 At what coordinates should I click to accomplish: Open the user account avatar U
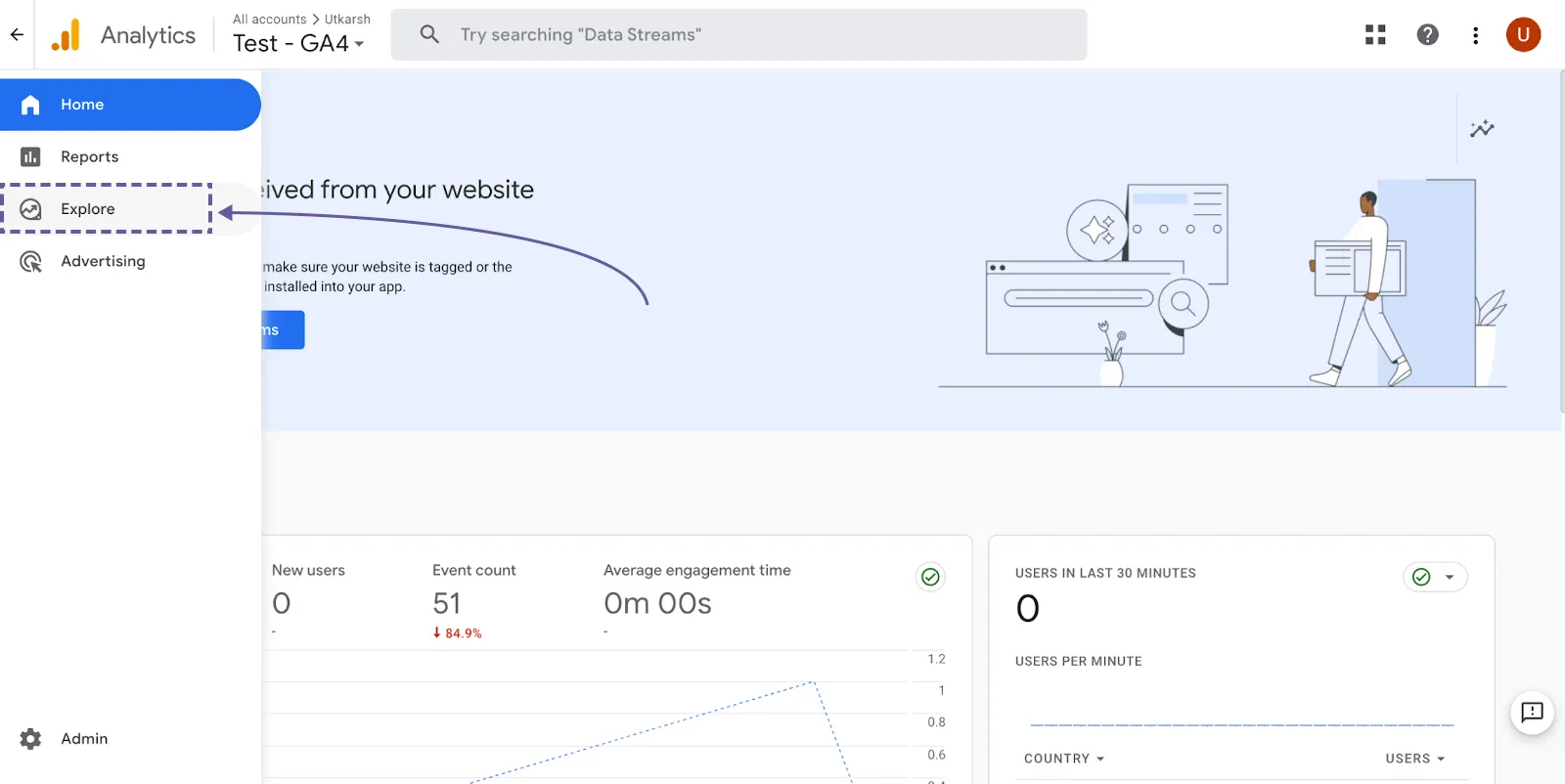point(1523,35)
